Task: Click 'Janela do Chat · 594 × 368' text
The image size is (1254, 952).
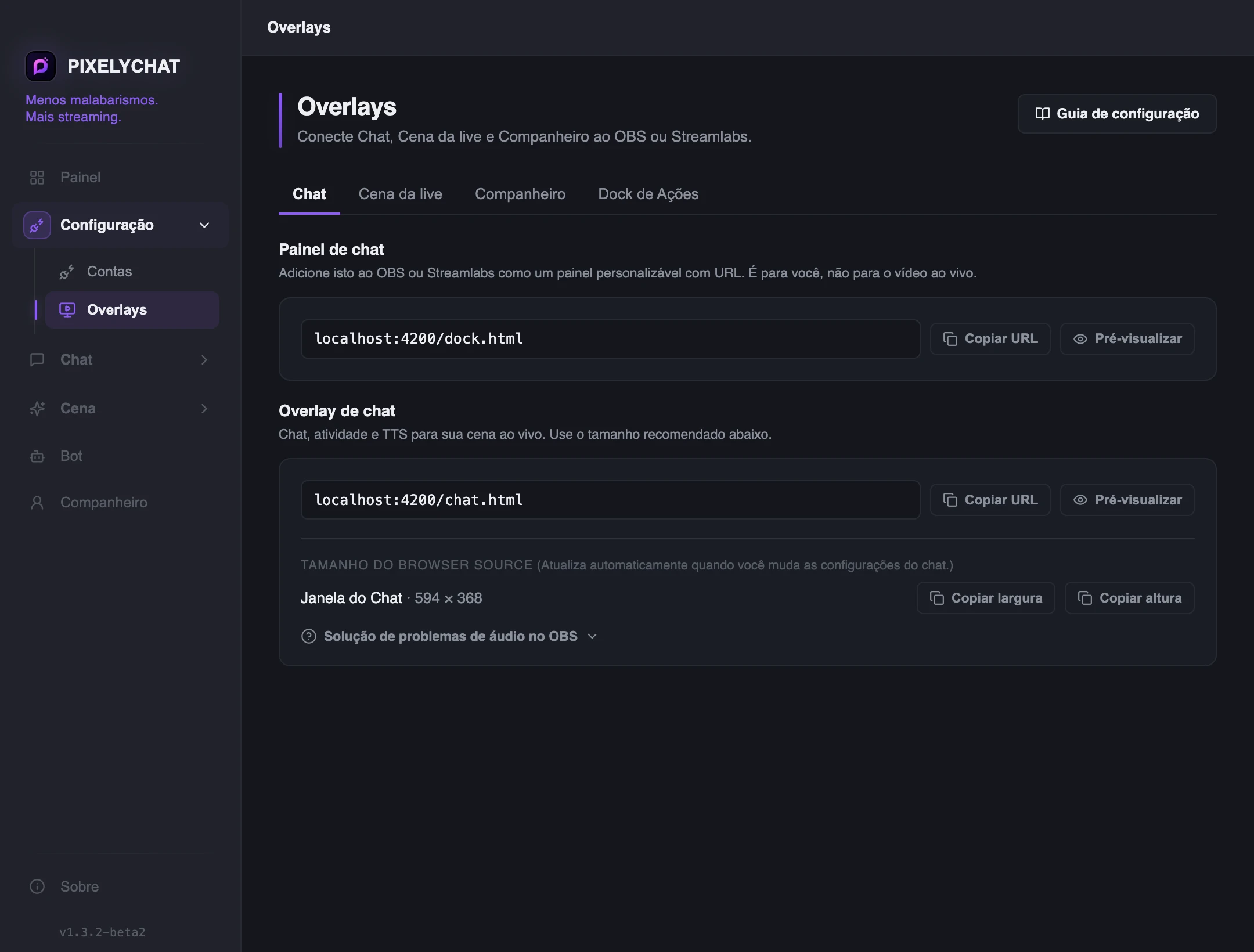Action: (391, 598)
